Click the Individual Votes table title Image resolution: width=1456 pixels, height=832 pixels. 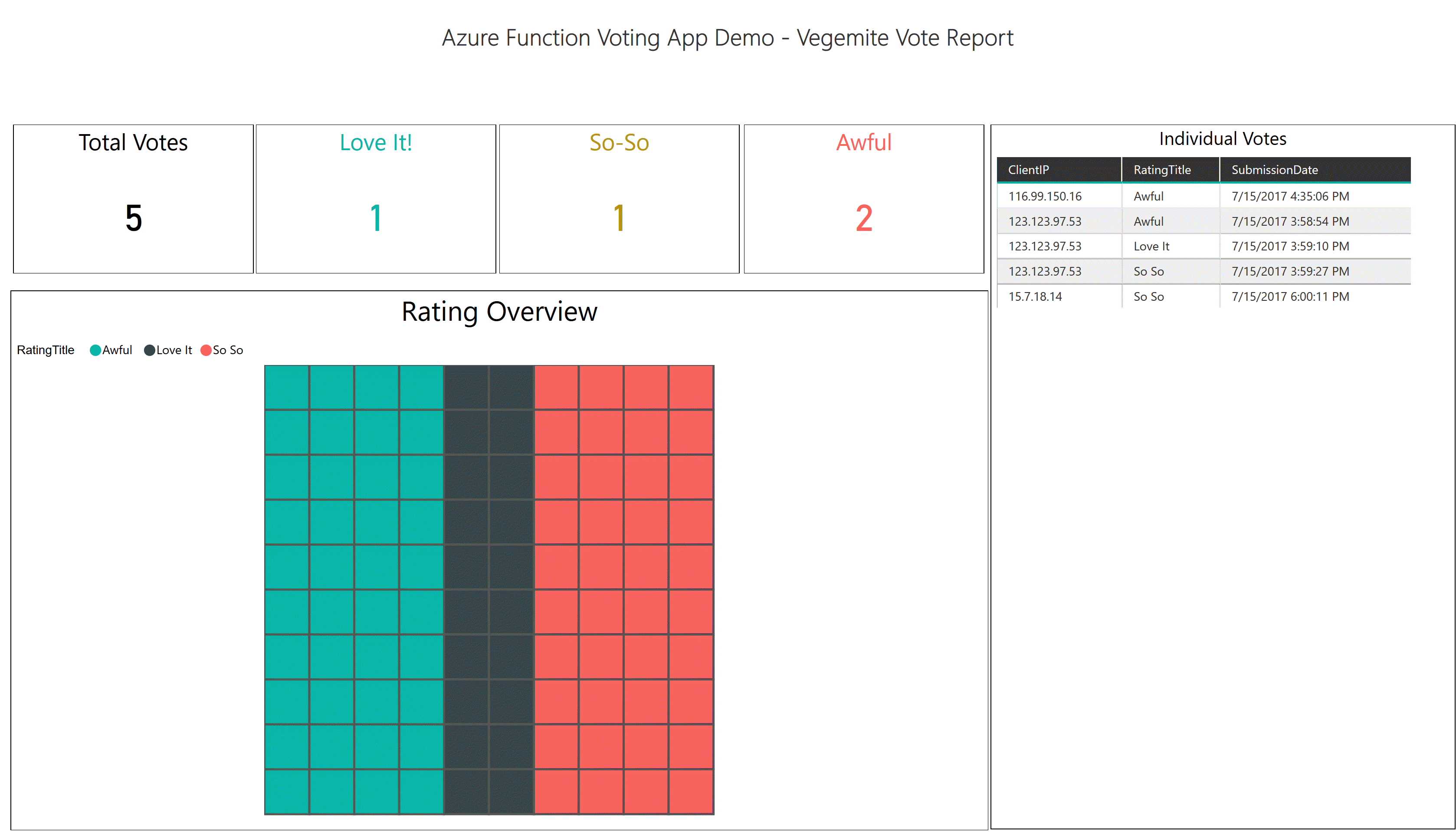1222,139
